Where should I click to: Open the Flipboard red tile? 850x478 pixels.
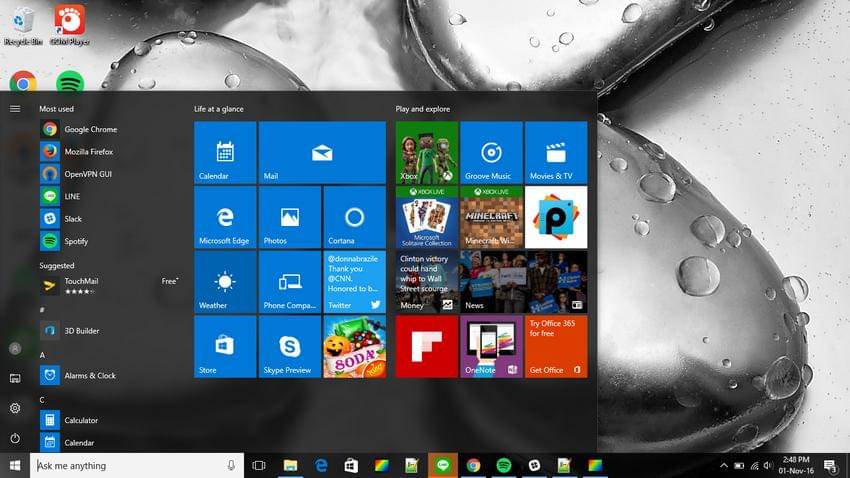click(x=426, y=346)
